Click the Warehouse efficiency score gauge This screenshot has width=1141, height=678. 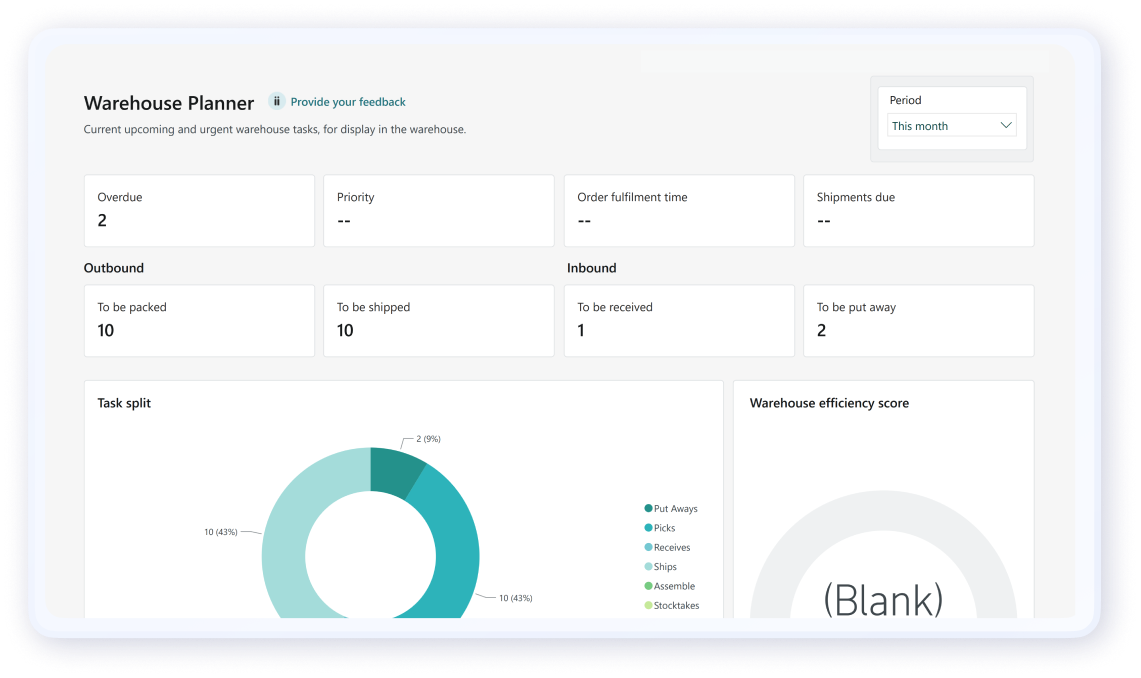pos(883,560)
